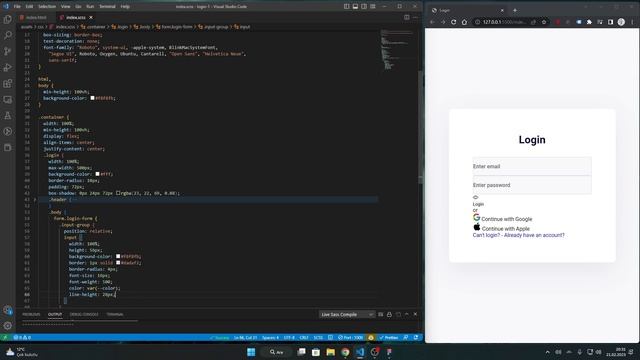
Task: Open the browser extensions puzzle icon
Action: click(x=589, y=22)
